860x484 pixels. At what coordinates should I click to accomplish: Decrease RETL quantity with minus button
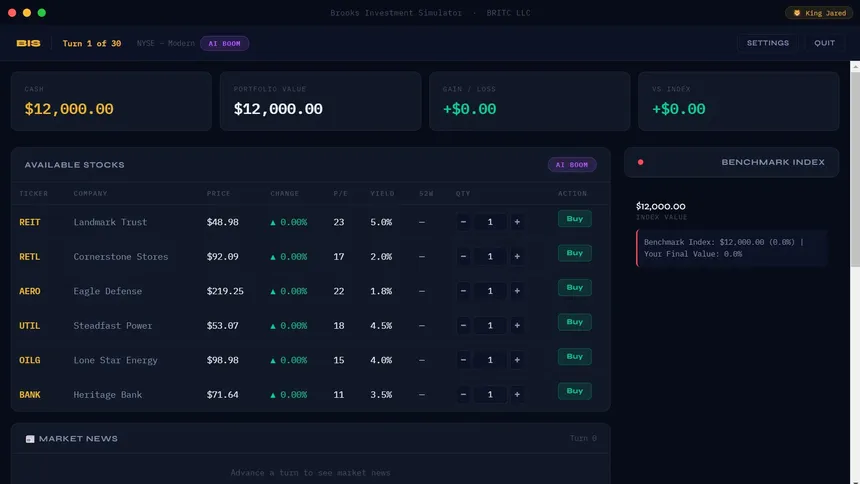[463, 257]
